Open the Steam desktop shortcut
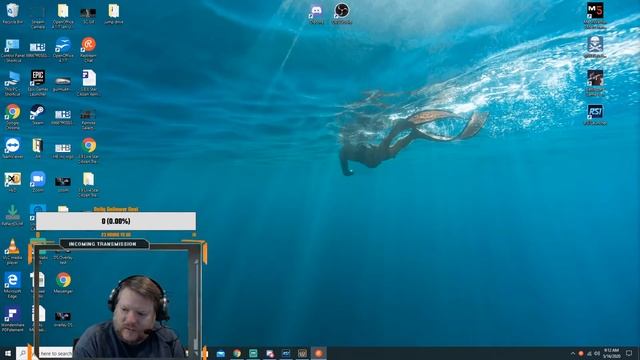 [x=38, y=115]
